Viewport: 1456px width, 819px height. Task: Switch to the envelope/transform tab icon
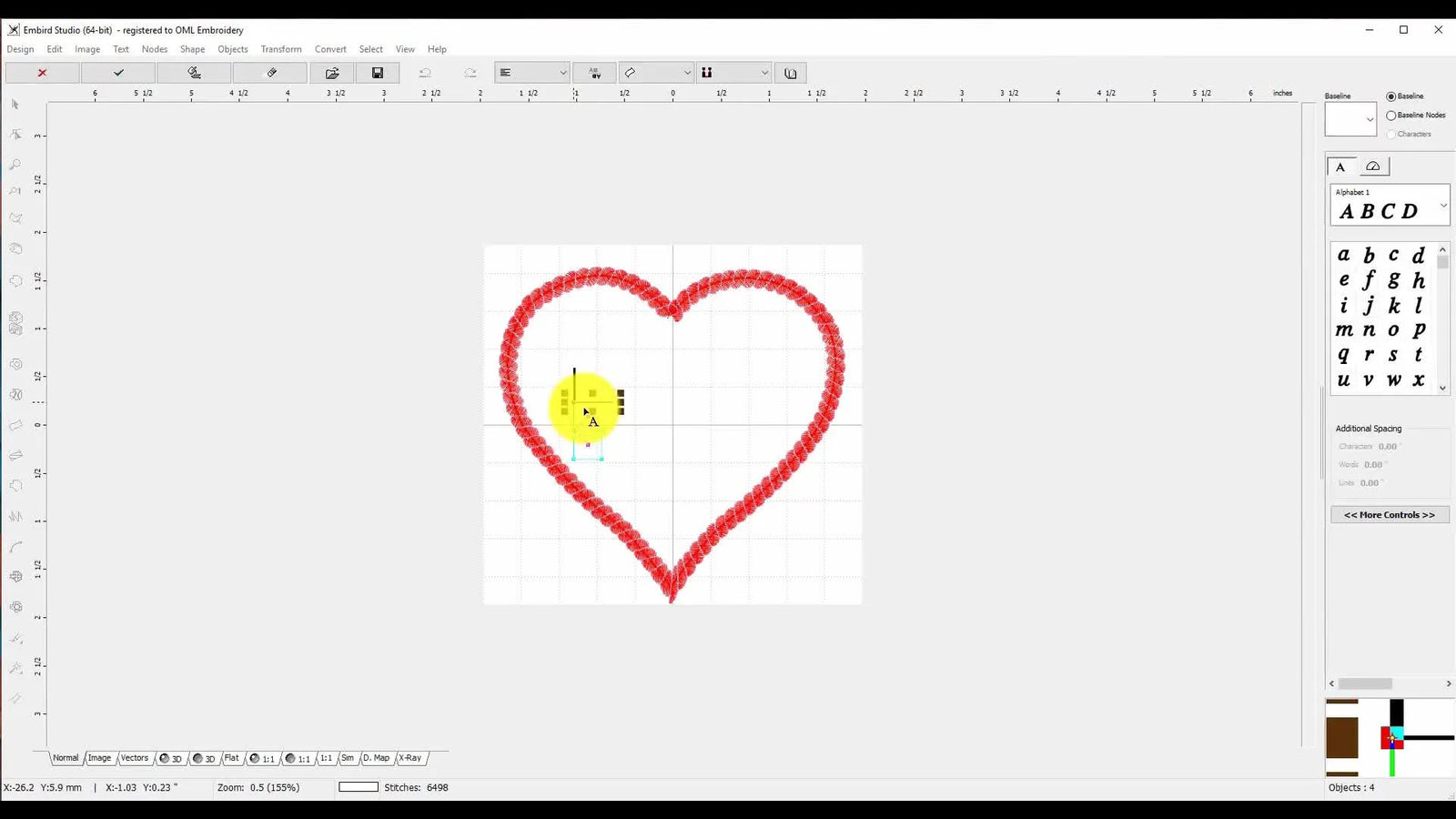point(1373,166)
